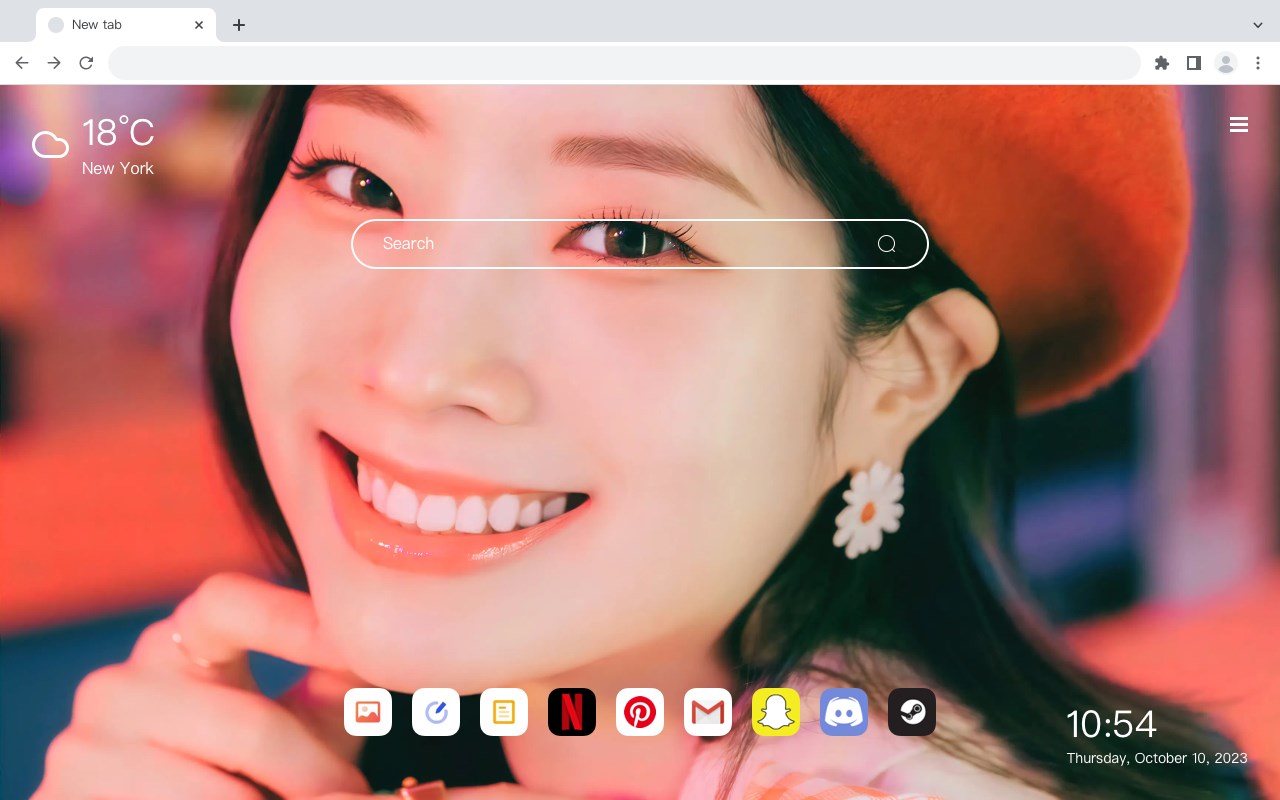The height and width of the screenshot is (800, 1280).
Task: Go forward to next page
Action: [54, 63]
